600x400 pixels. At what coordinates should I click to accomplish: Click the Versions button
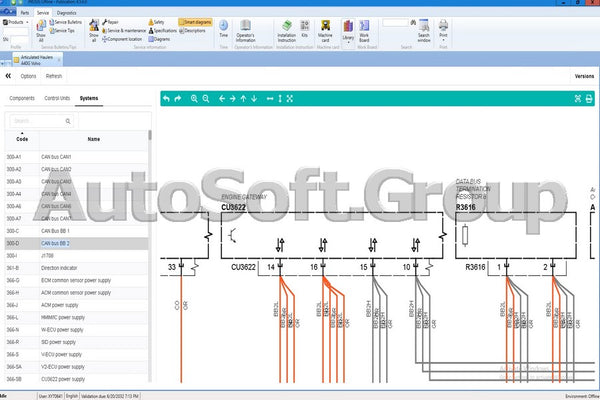tap(584, 76)
